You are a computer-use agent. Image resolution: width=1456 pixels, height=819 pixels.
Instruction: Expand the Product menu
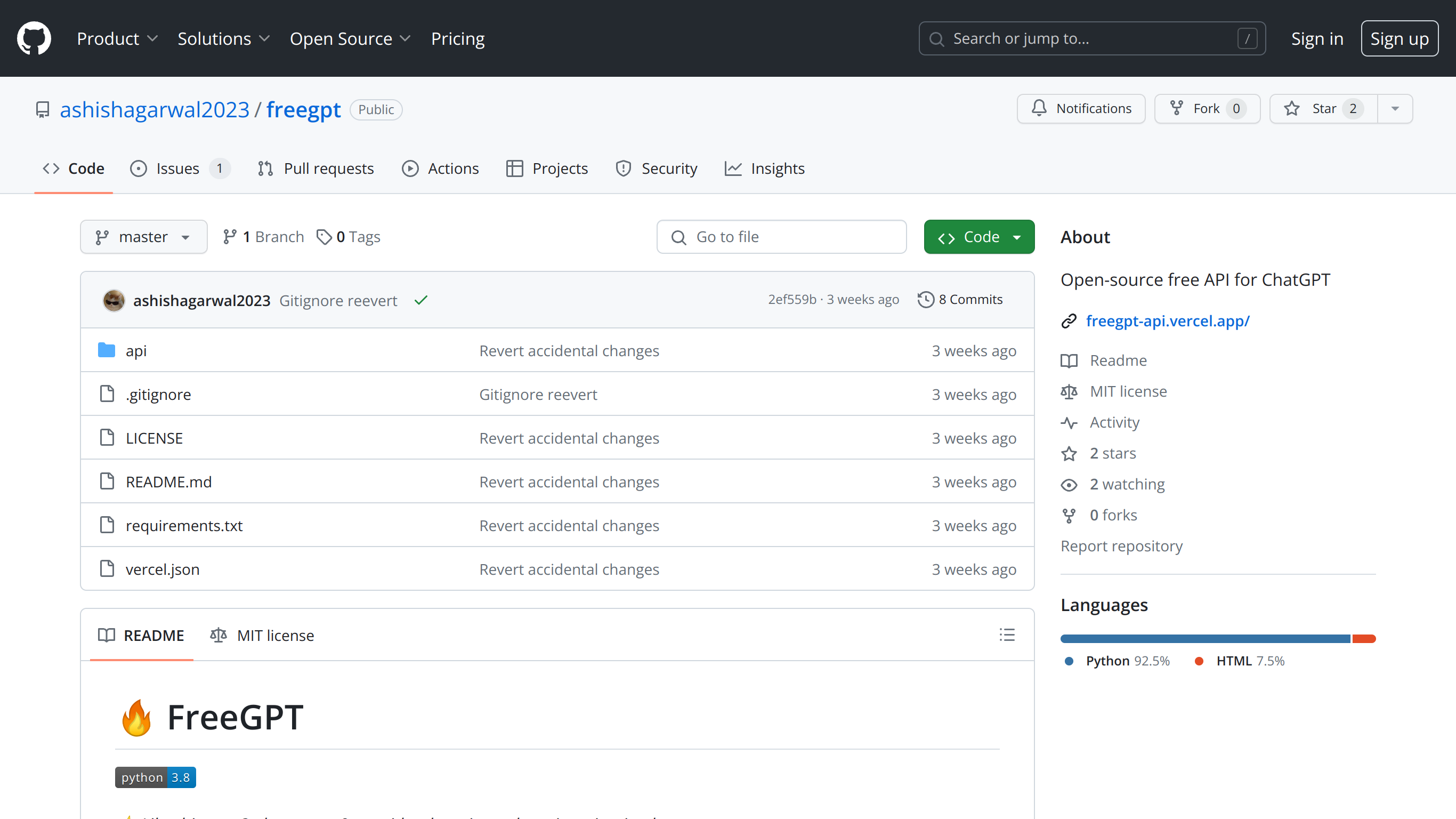[117, 38]
